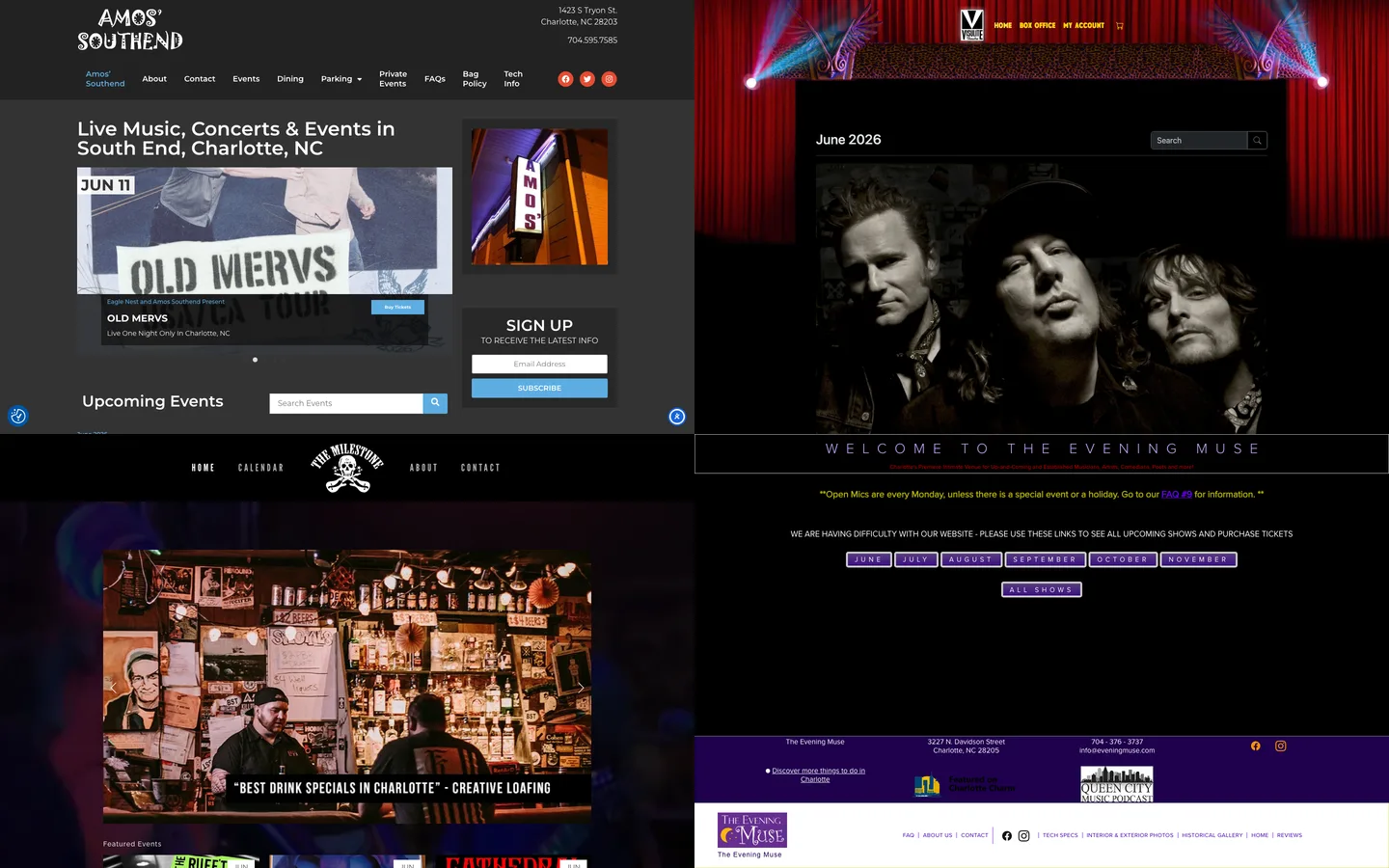Click the Visulite V logo
The height and width of the screenshot is (868, 1389).
pos(972,25)
